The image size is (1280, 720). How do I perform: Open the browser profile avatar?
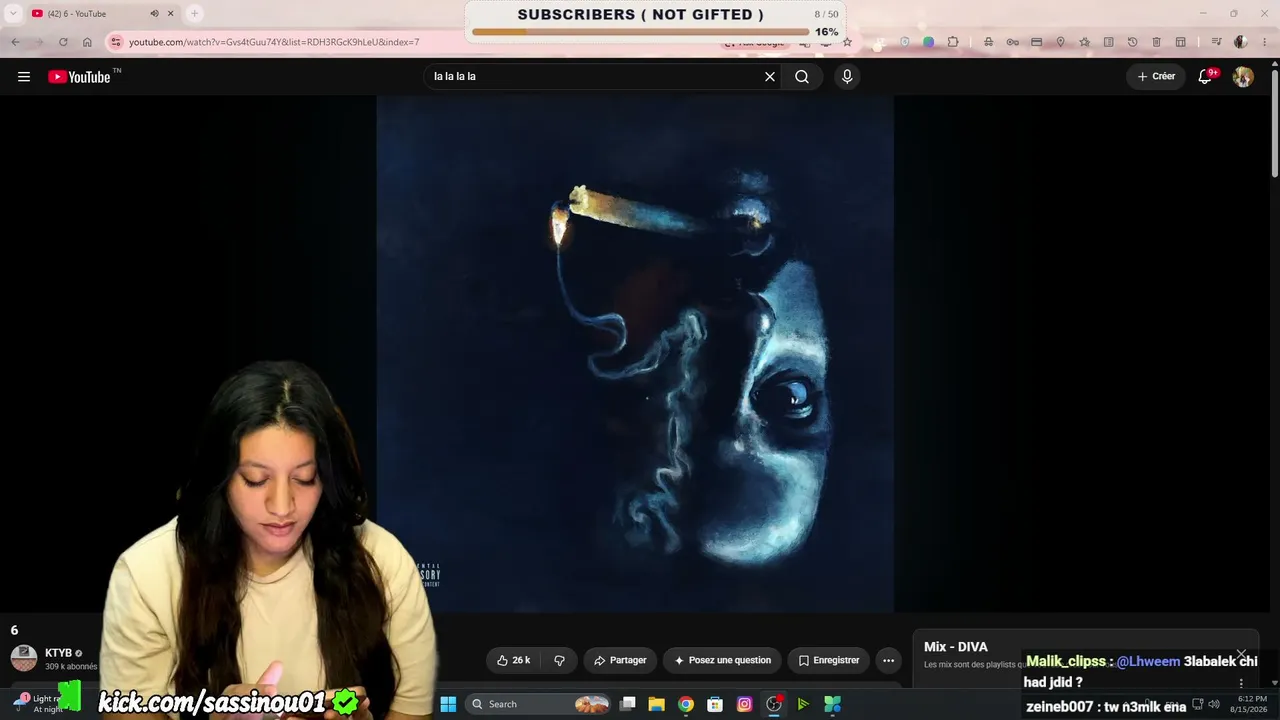pyautogui.click(x=1240, y=42)
